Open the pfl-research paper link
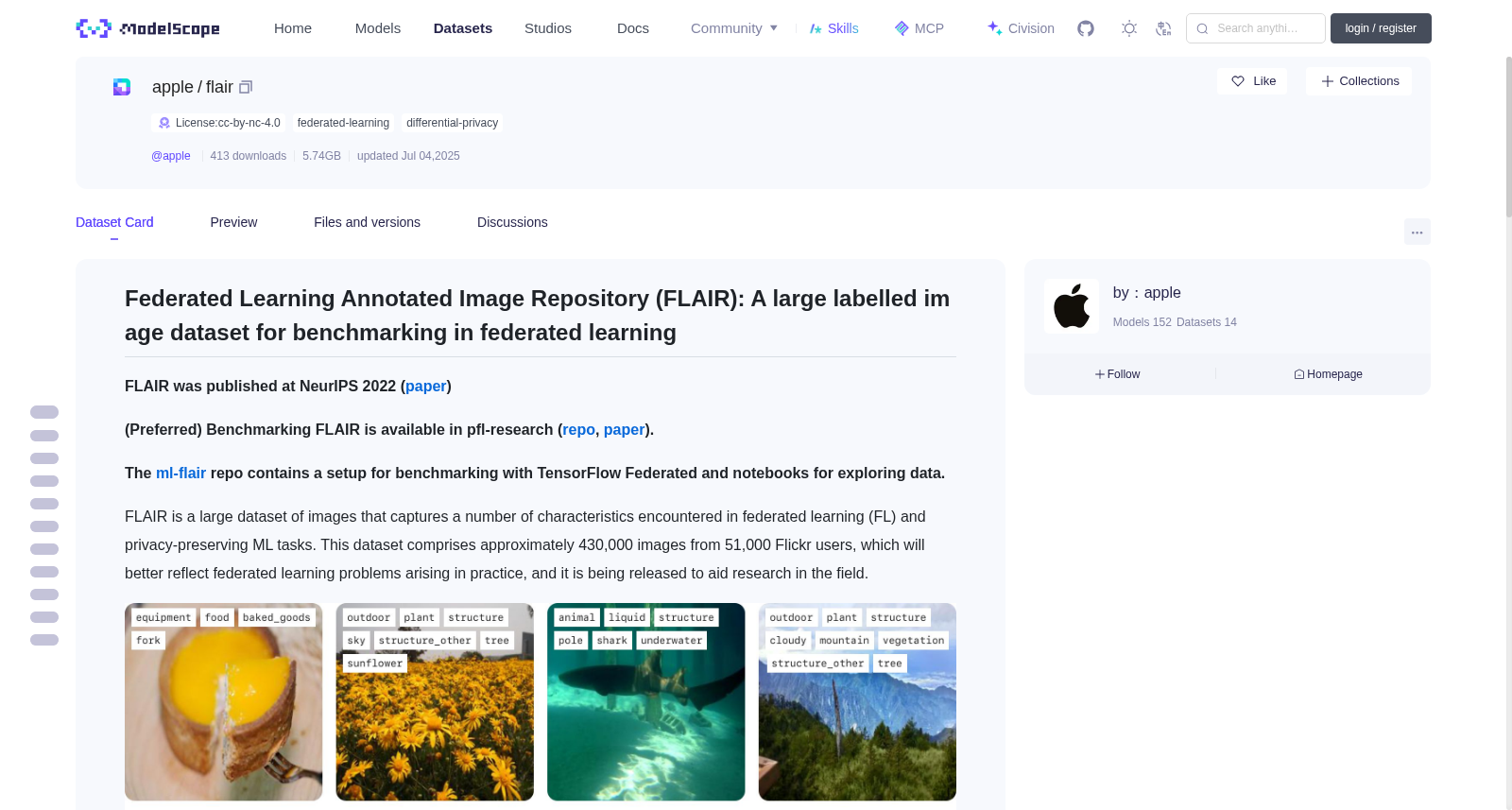Viewport: 1512px width, 810px height. [624, 429]
